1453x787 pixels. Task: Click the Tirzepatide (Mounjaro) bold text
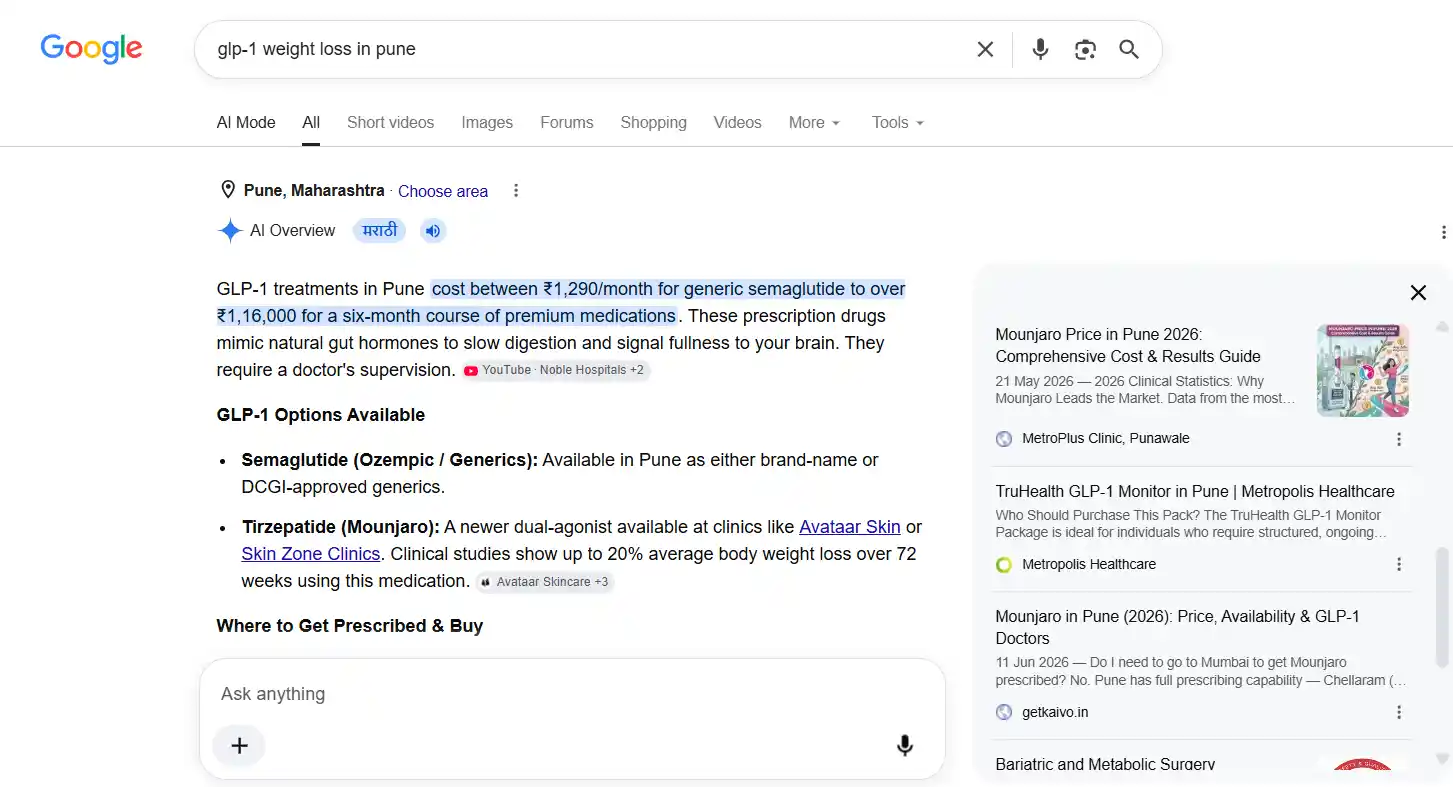pos(341,527)
